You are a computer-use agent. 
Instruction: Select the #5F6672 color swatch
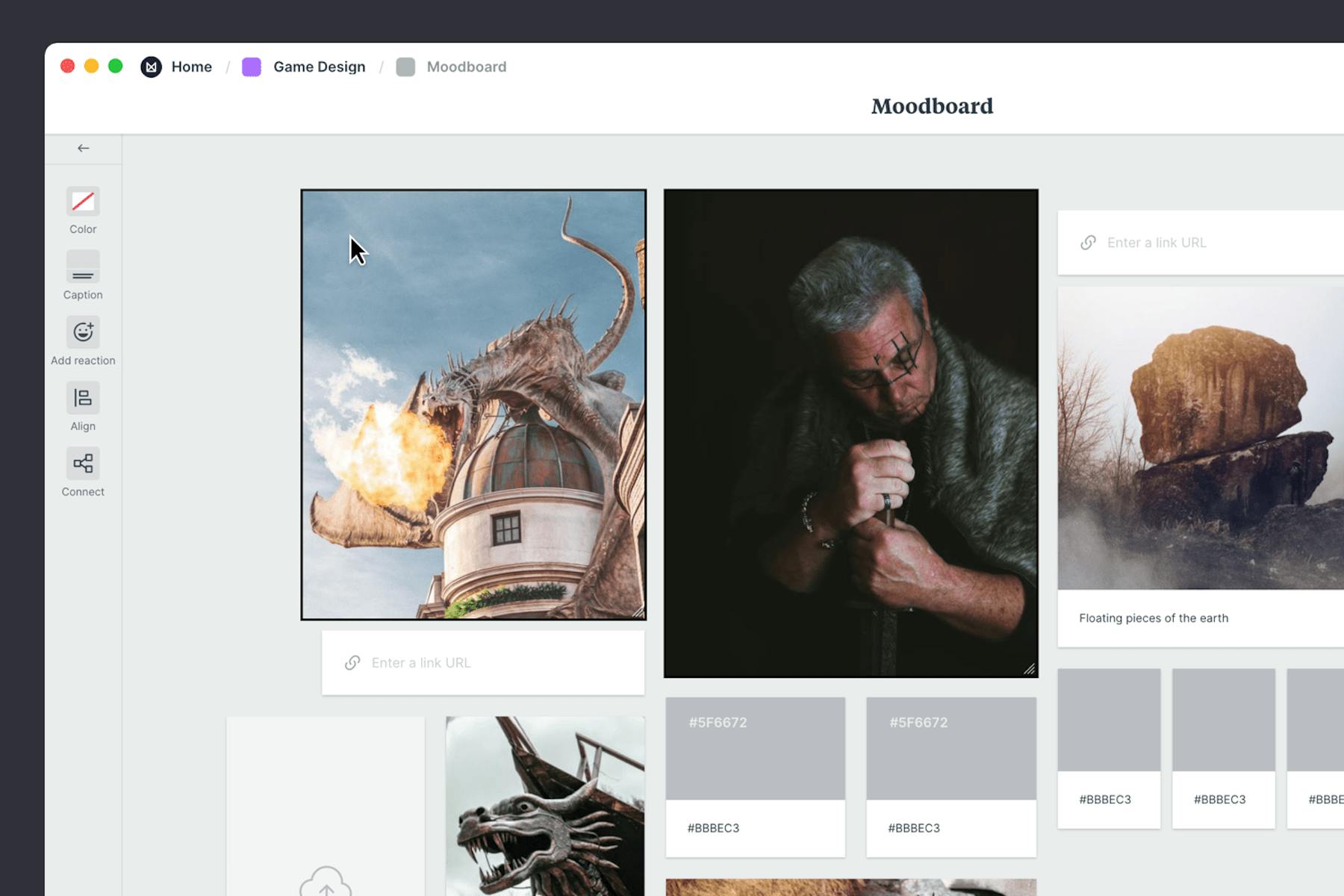click(755, 747)
